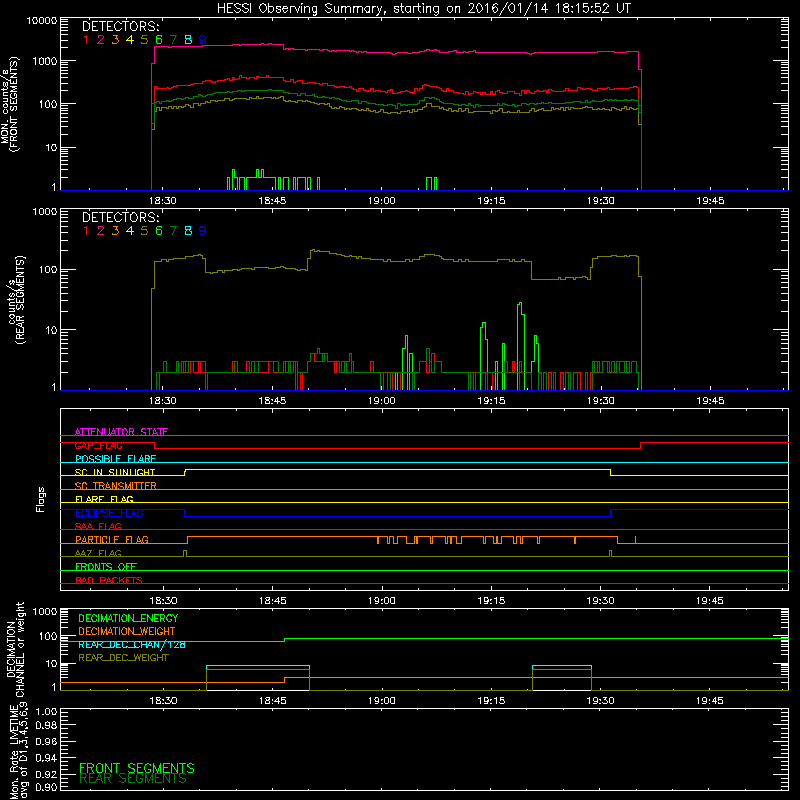
Task: Select detector 9 label in rear segments legend
Action: (x=203, y=231)
